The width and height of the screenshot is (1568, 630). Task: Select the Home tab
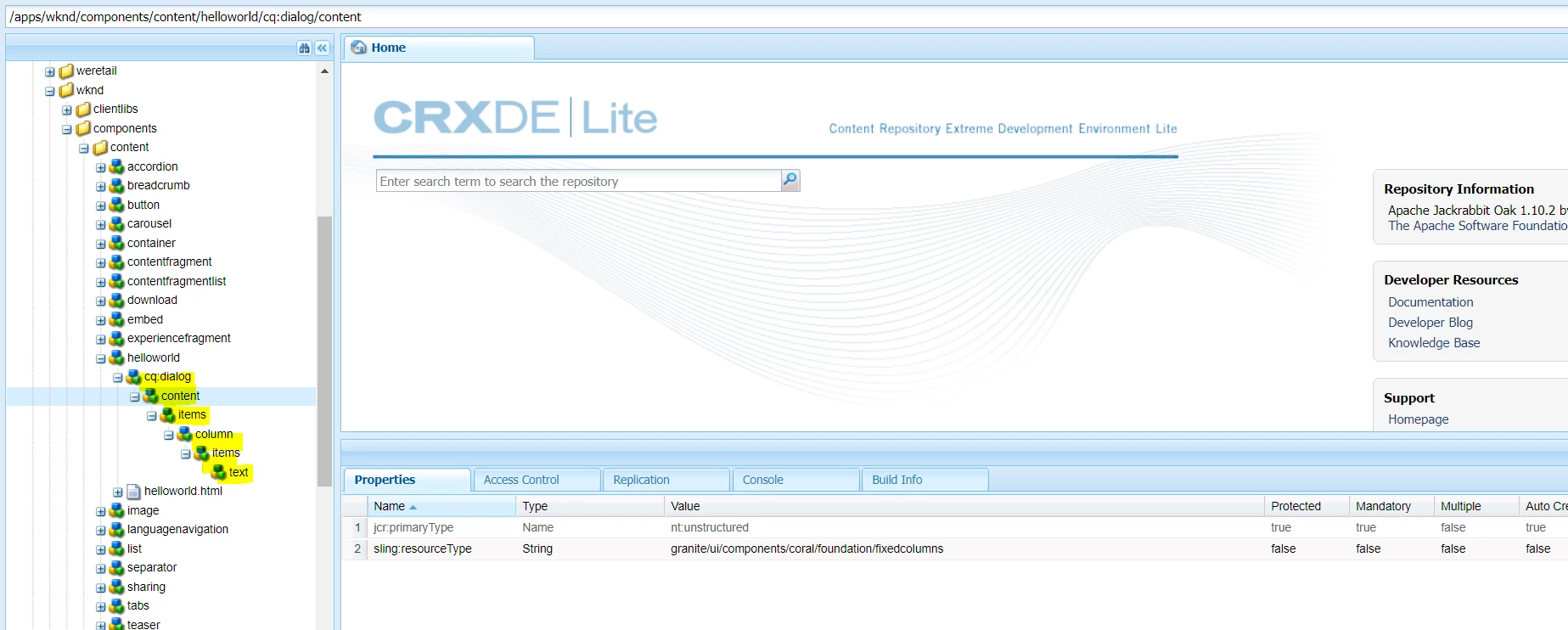[x=439, y=48]
